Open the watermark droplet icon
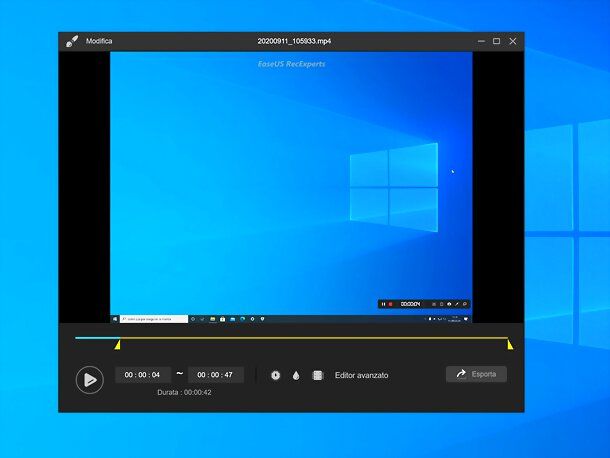Image resolution: width=610 pixels, height=458 pixels. coord(296,376)
